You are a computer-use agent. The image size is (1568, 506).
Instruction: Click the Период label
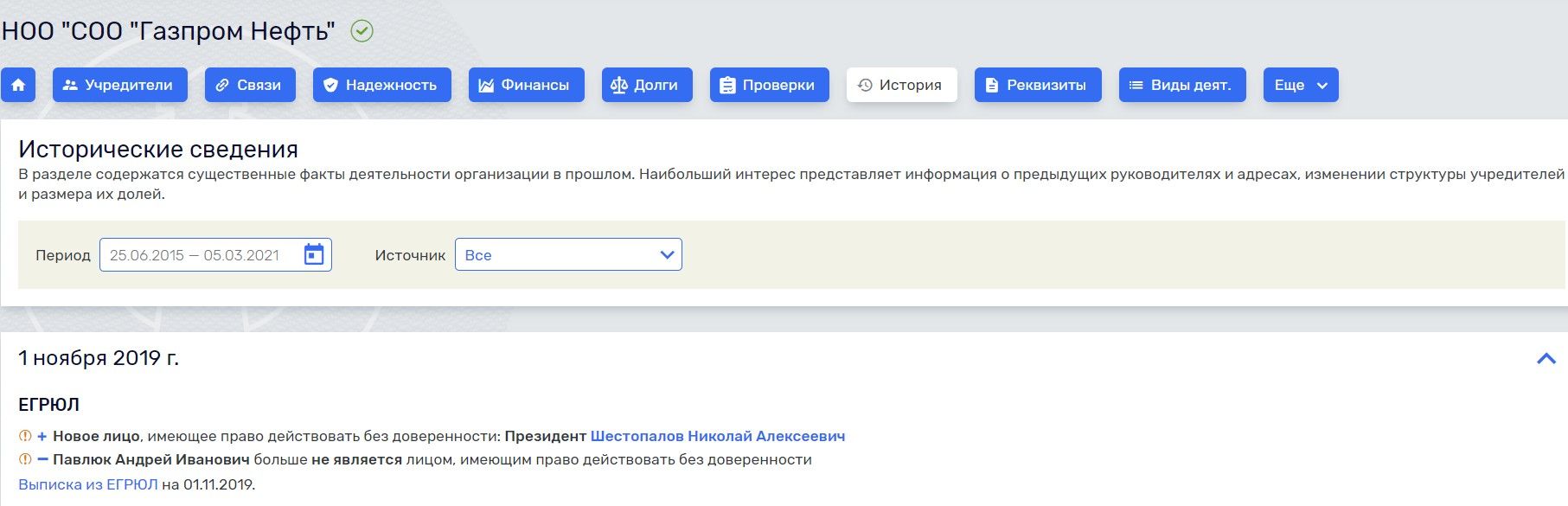pos(63,255)
